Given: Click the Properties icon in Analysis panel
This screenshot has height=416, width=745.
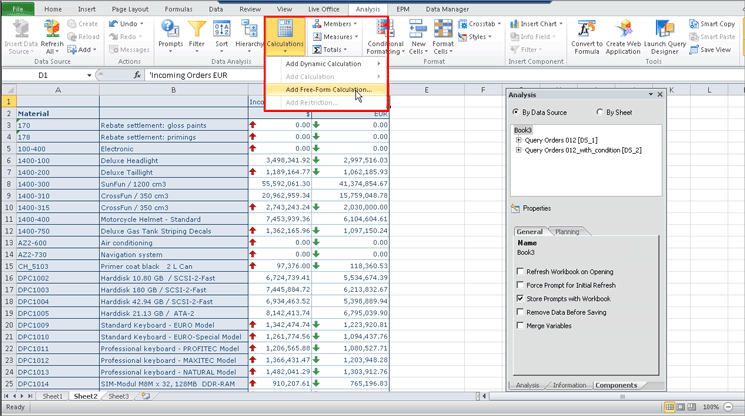Looking at the screenshot, I should coord(515,208).
